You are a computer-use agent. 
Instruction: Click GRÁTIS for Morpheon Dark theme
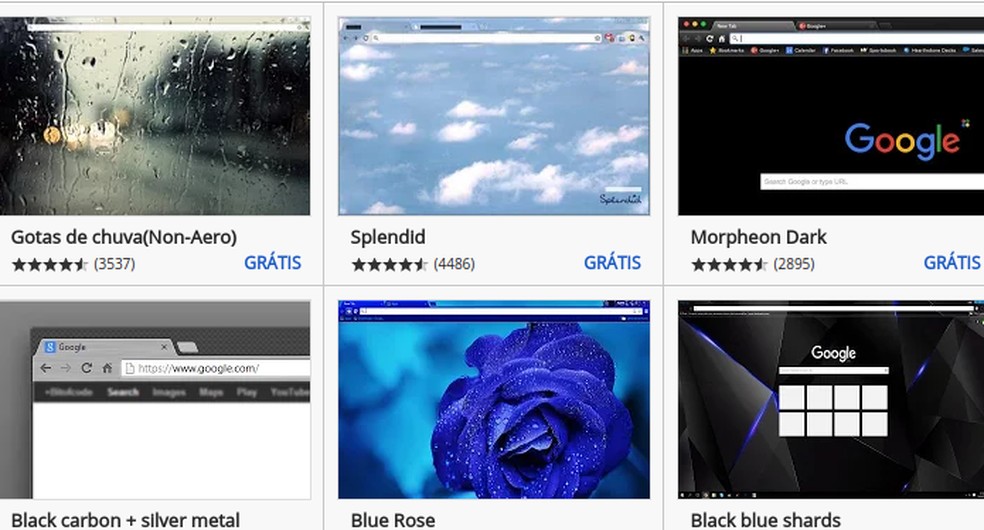(951, 263)
